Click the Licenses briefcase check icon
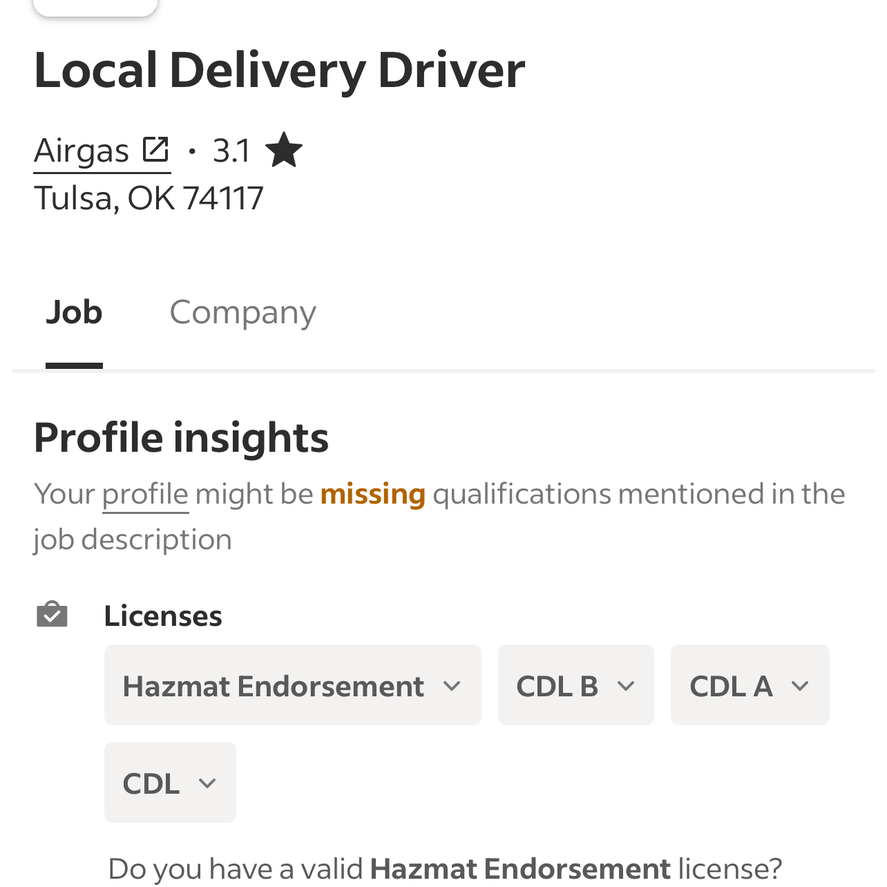The image size is (887, 887). tap(52, 614)
